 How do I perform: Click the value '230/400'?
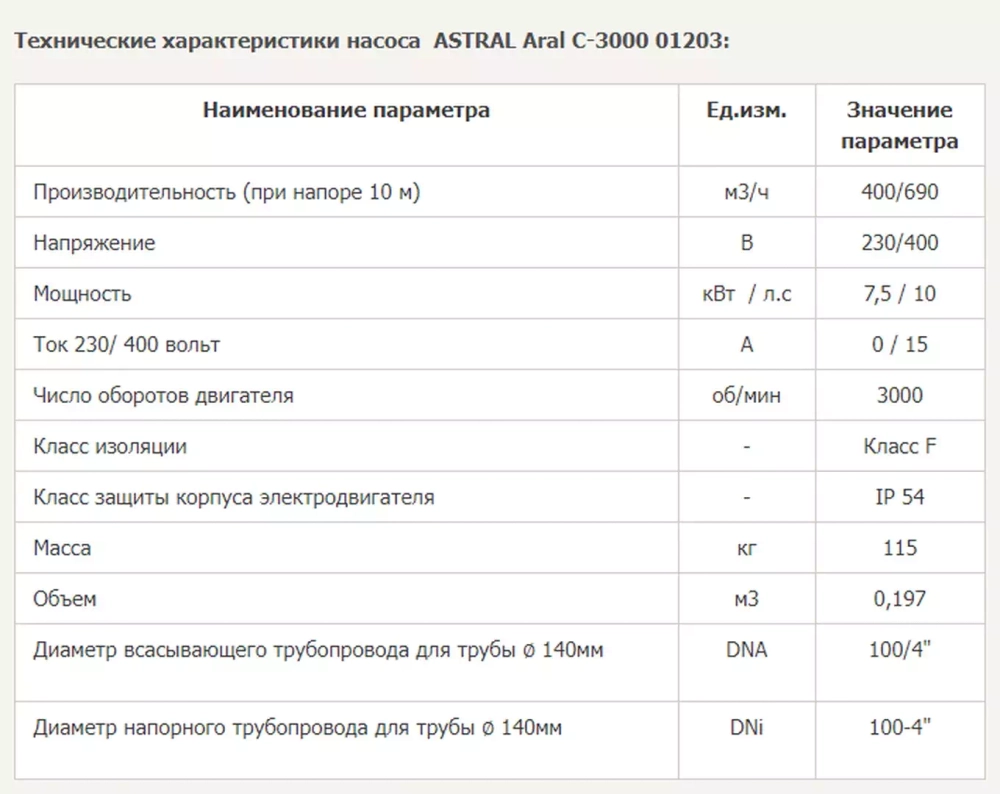(x=899, y=243)
